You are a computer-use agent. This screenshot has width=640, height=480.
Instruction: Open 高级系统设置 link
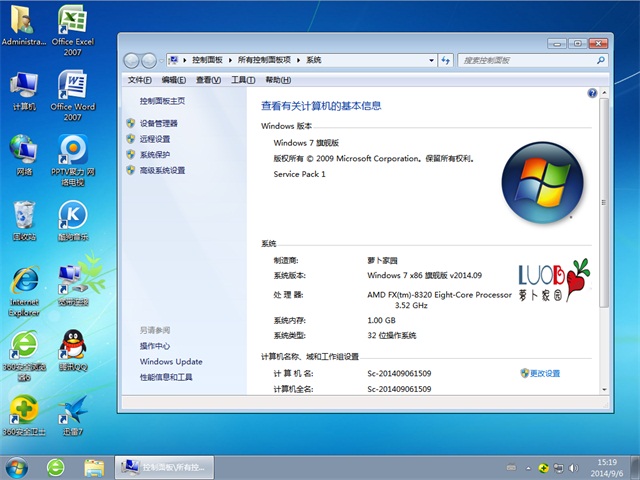click(x=162, y=170)
